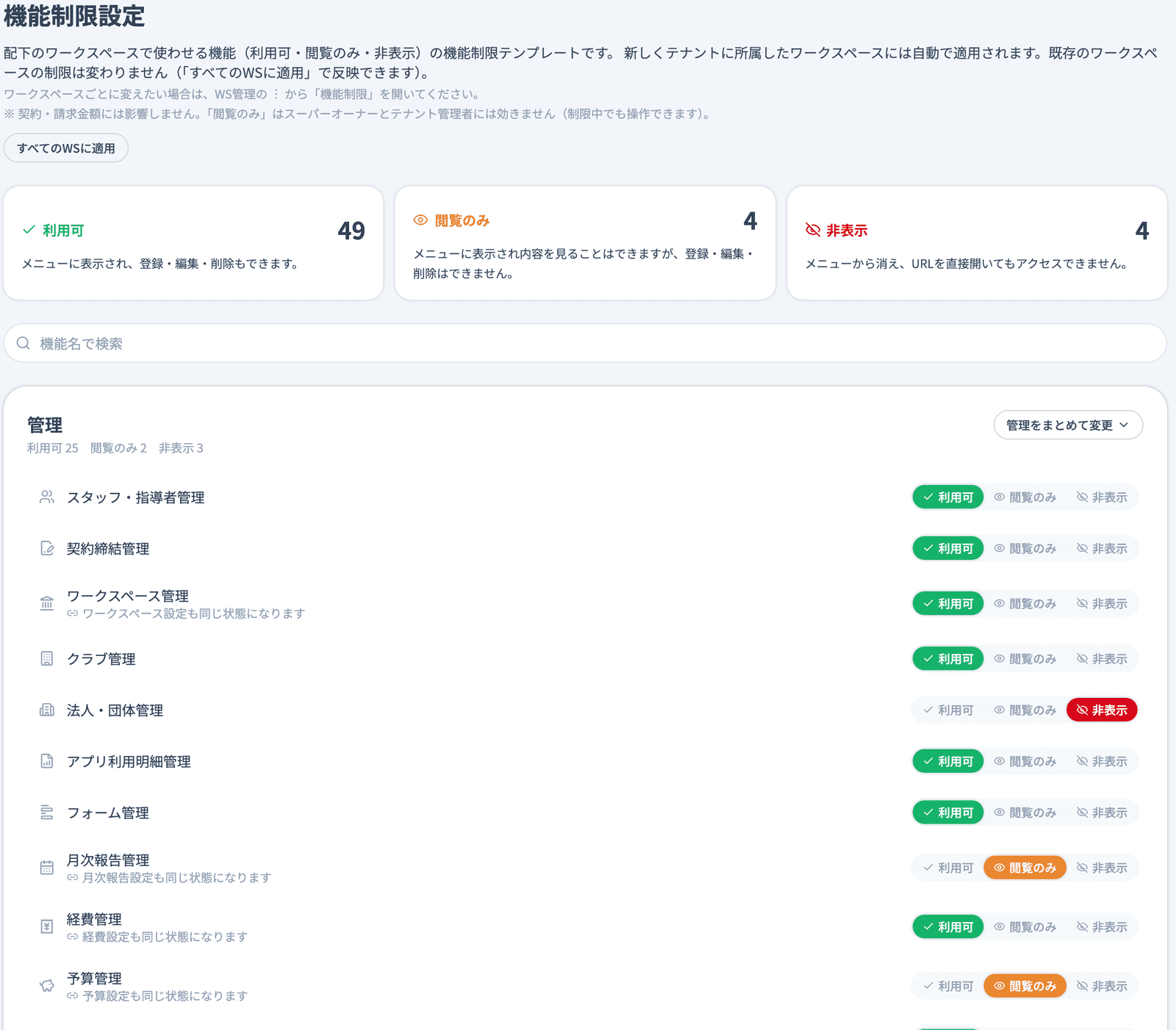1176x1030 pixels.
Task: Click the スタッフ・指導者管理 row label
Action: [135, 497]
